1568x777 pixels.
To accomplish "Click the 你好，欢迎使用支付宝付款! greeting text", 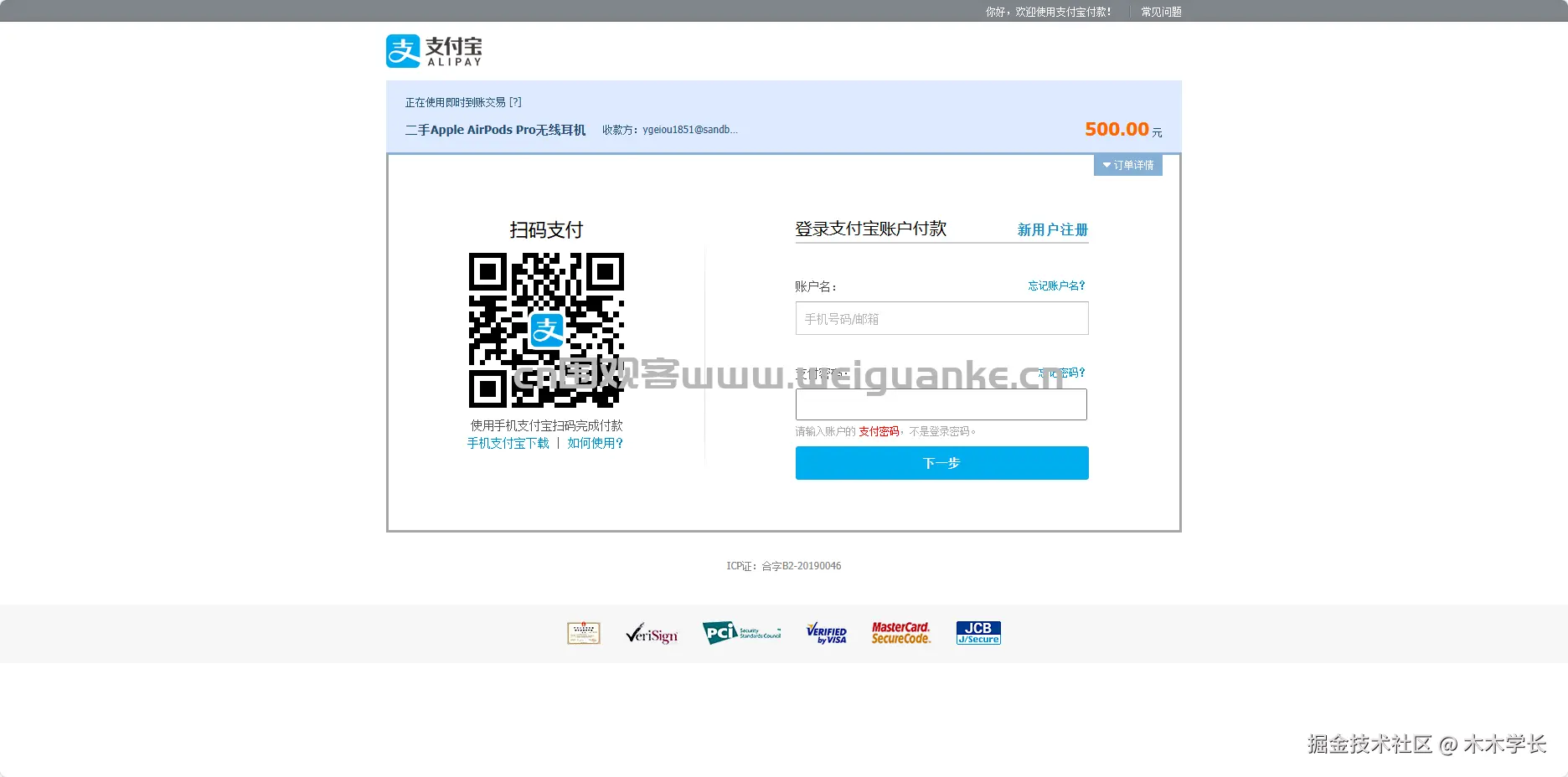I will [1049, 12].
